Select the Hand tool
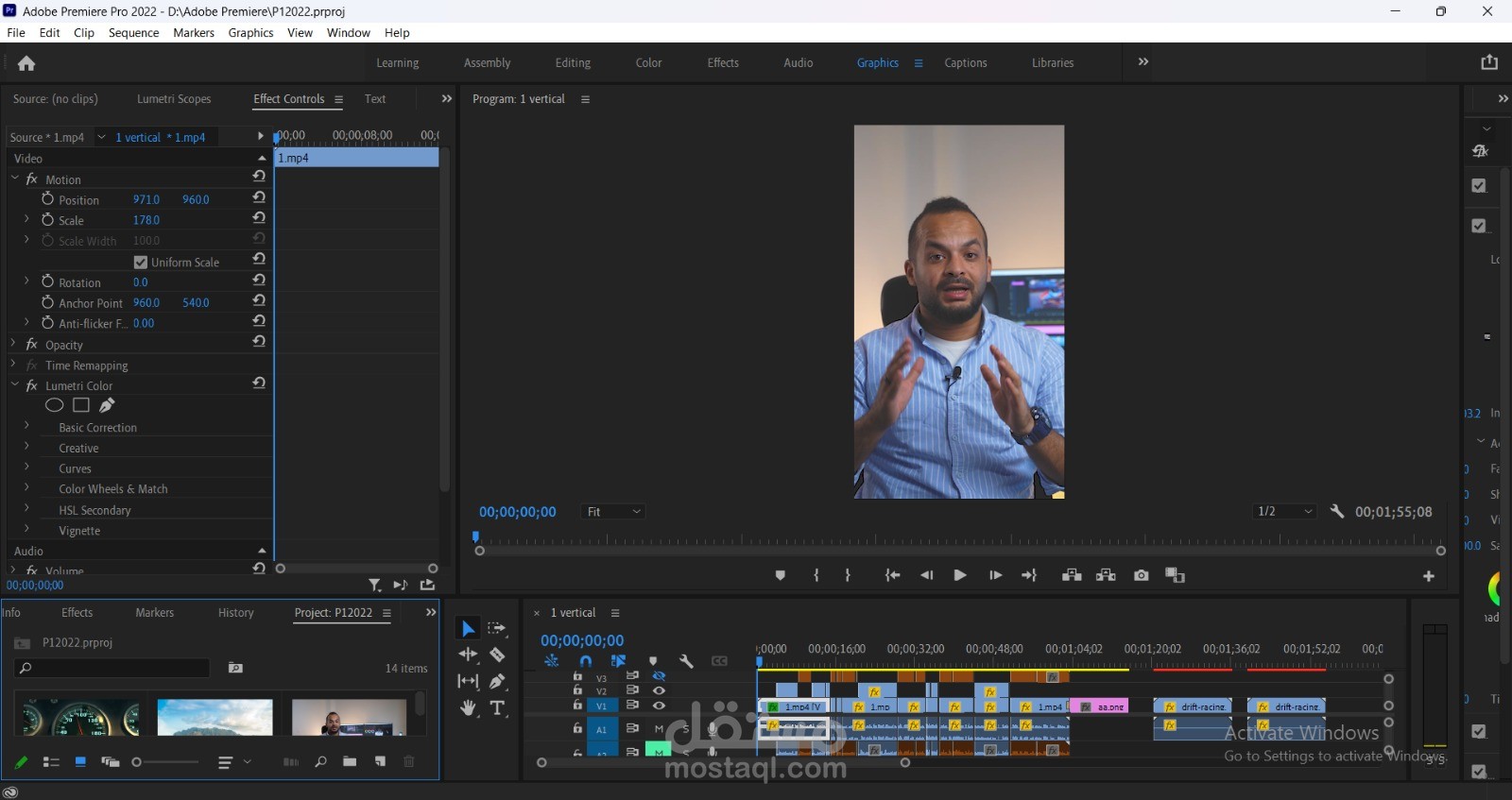This screenshot has height=800, width=1512. pos(468,707)
